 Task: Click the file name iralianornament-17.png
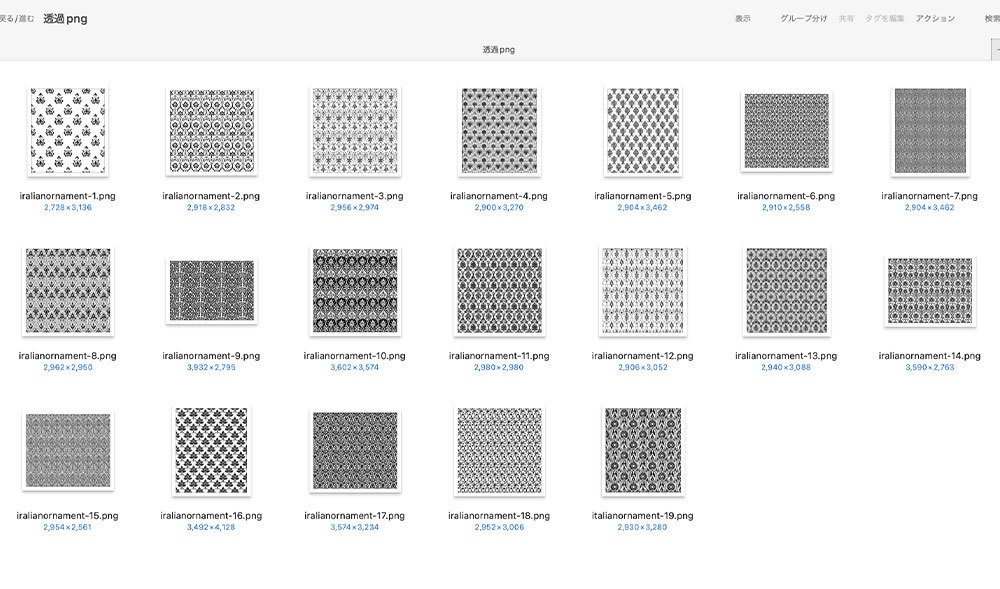point(355,516)
